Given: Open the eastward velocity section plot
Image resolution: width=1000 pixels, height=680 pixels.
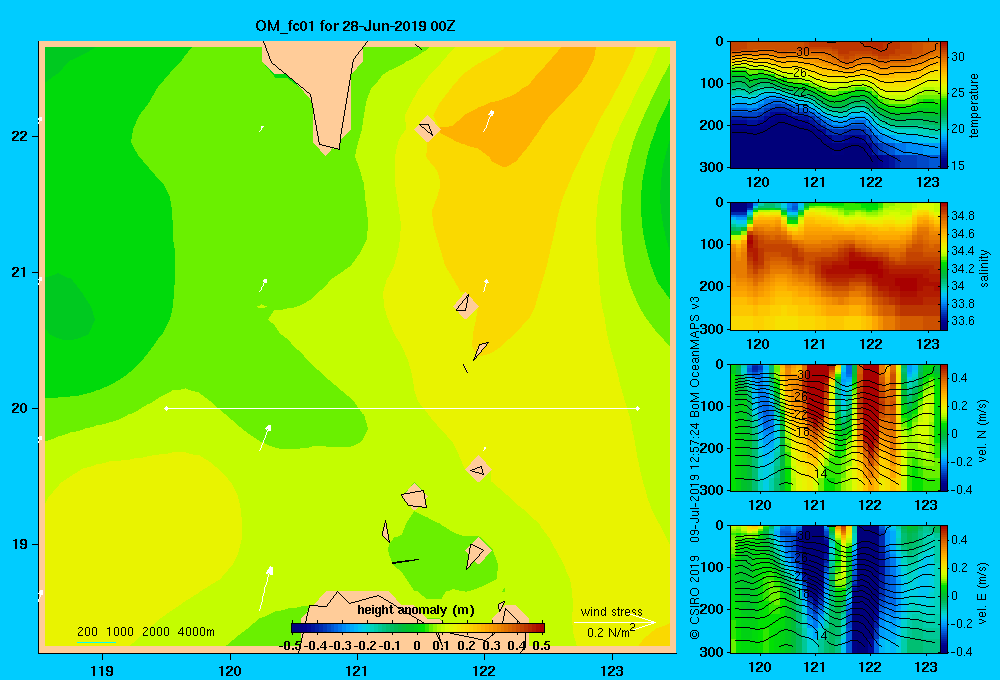Looking at the screenshot, I should (x=834, y=589).
